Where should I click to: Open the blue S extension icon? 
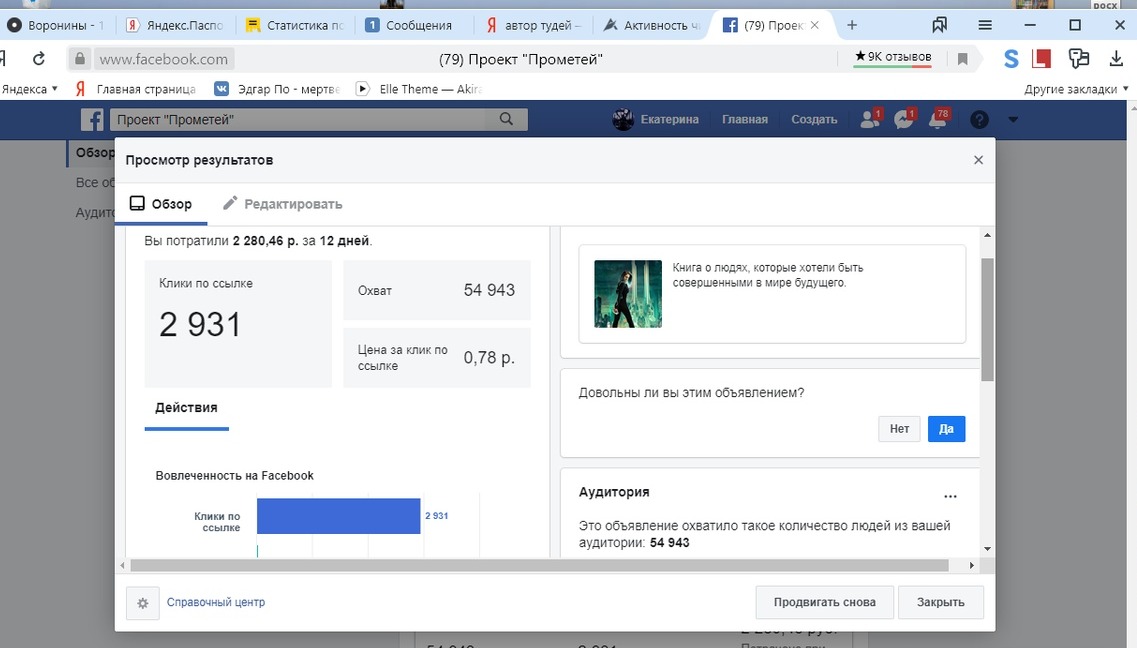(1011, 59)
